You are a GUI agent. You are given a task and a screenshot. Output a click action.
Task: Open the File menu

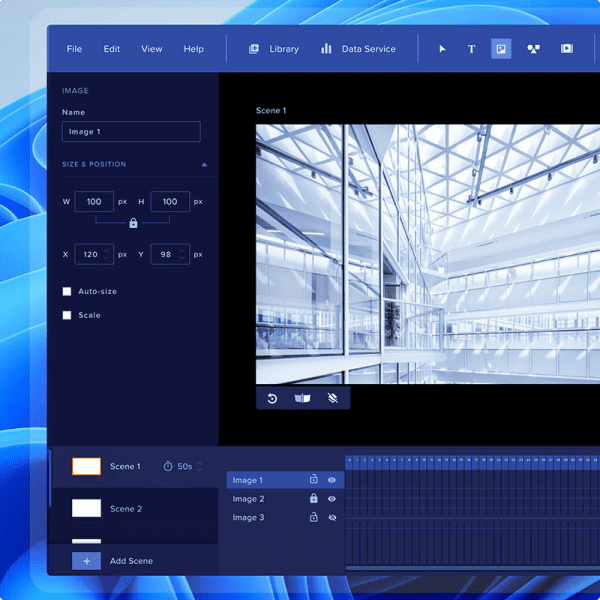[74, 49]
